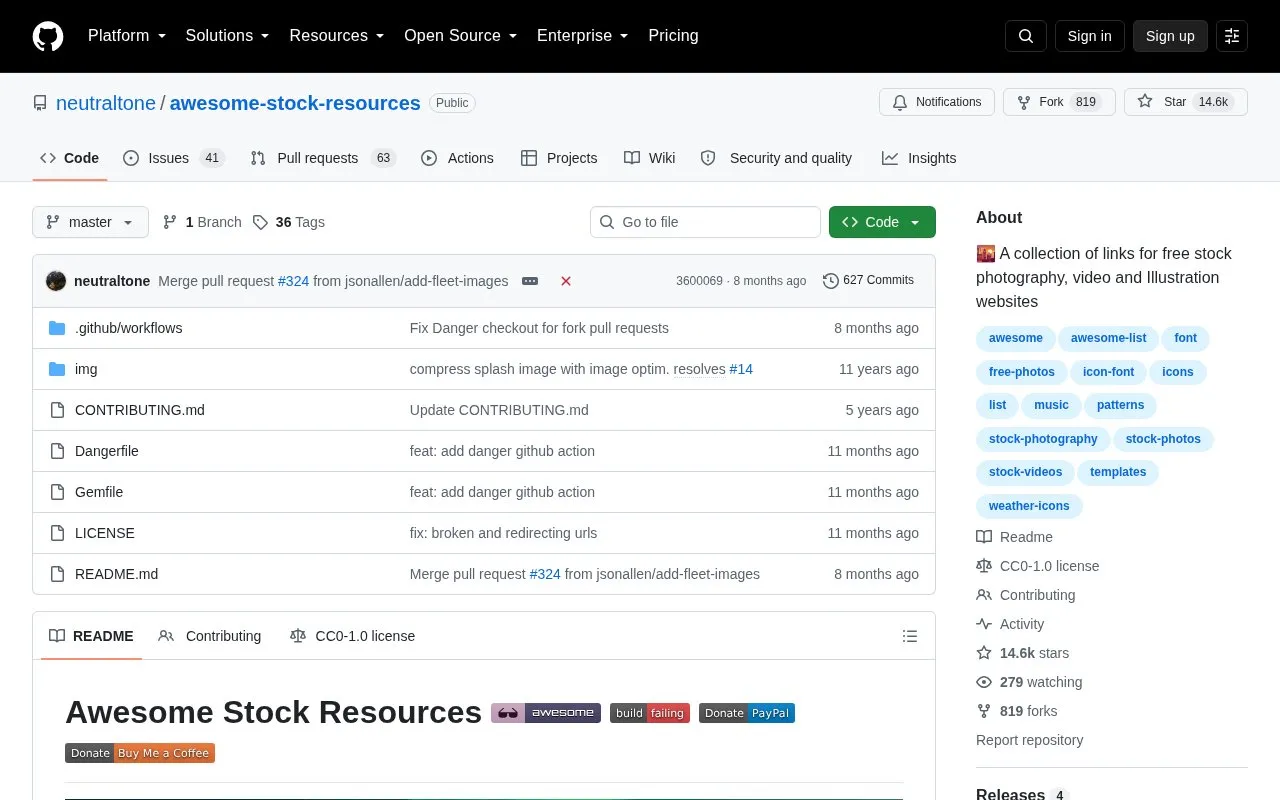Expand the Solutions menu
The image size is (1280, 800).
tap(228, 36)
